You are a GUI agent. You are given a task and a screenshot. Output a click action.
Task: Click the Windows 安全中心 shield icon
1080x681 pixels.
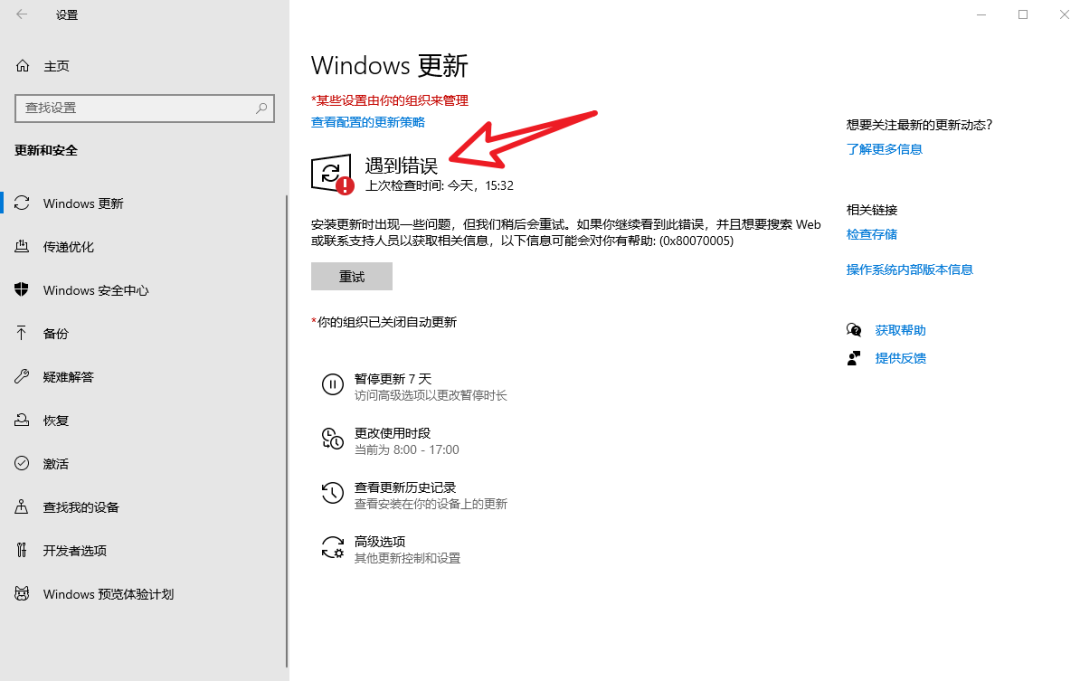click(22, 290)
